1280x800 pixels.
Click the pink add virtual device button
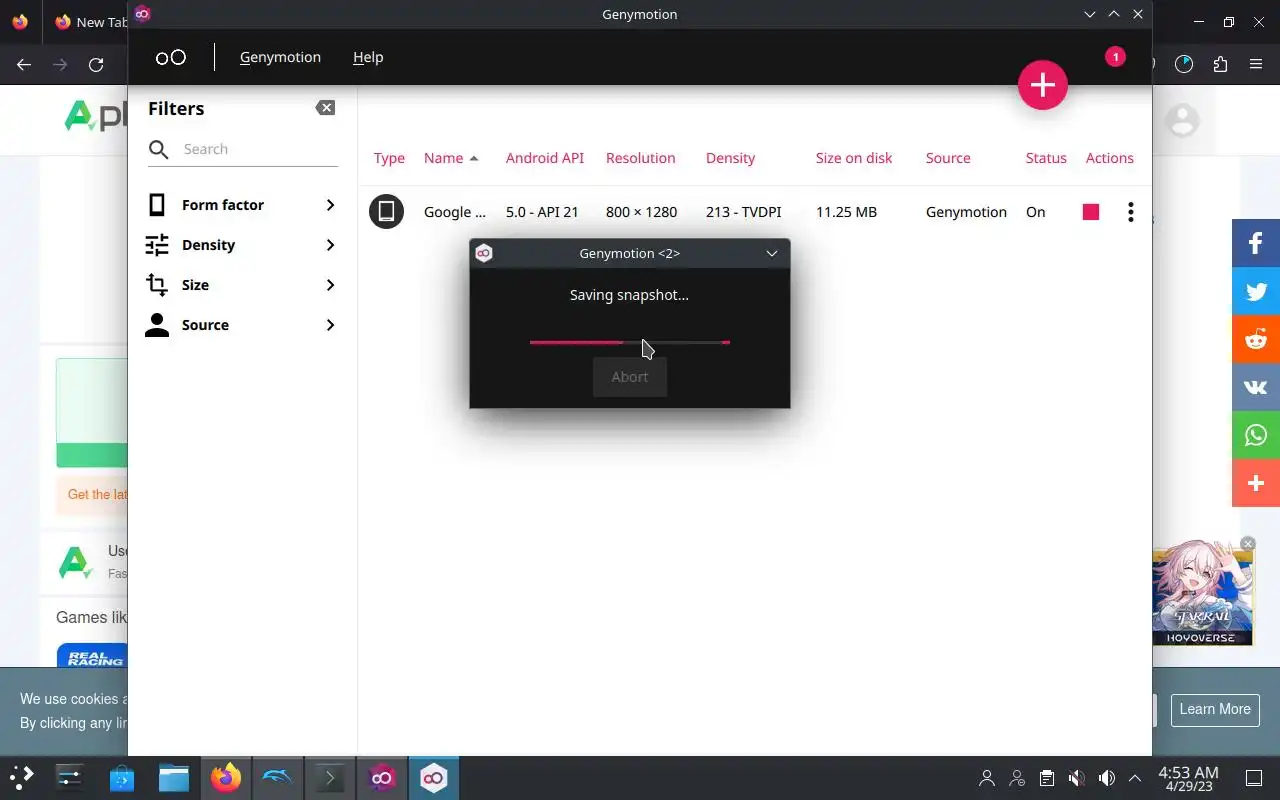[1043, 85]
